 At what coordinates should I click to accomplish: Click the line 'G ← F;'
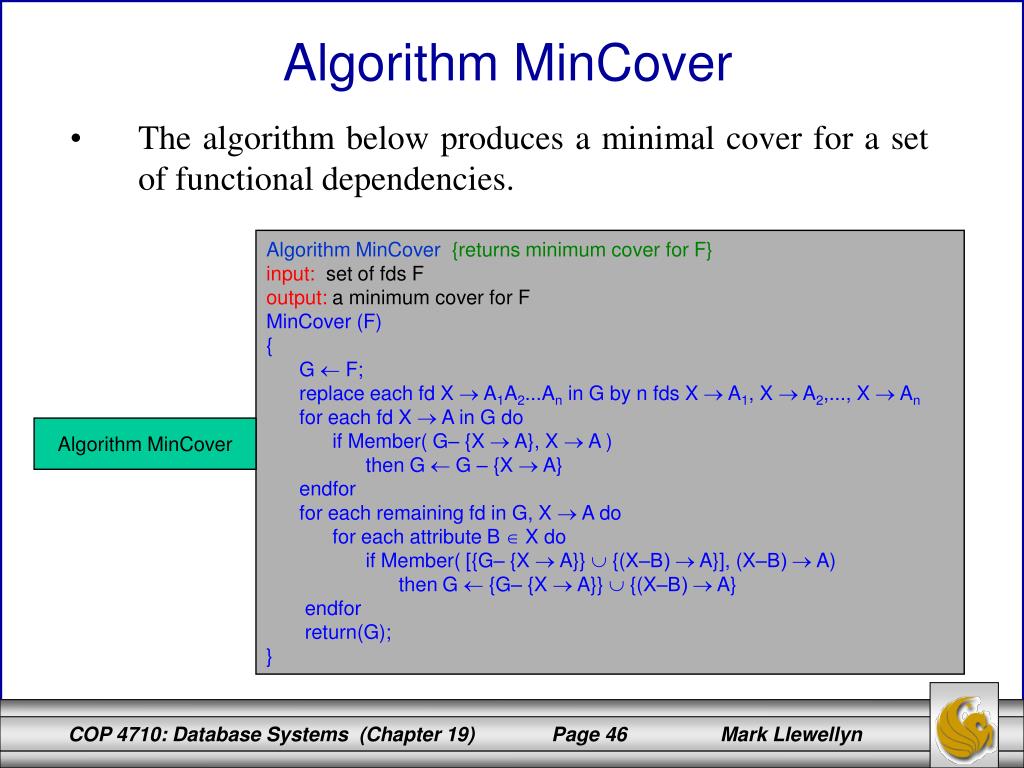331,370
